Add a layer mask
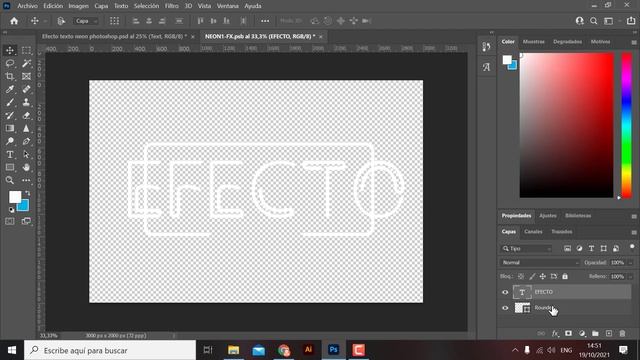The image size is (640, 360). [568, 333]
